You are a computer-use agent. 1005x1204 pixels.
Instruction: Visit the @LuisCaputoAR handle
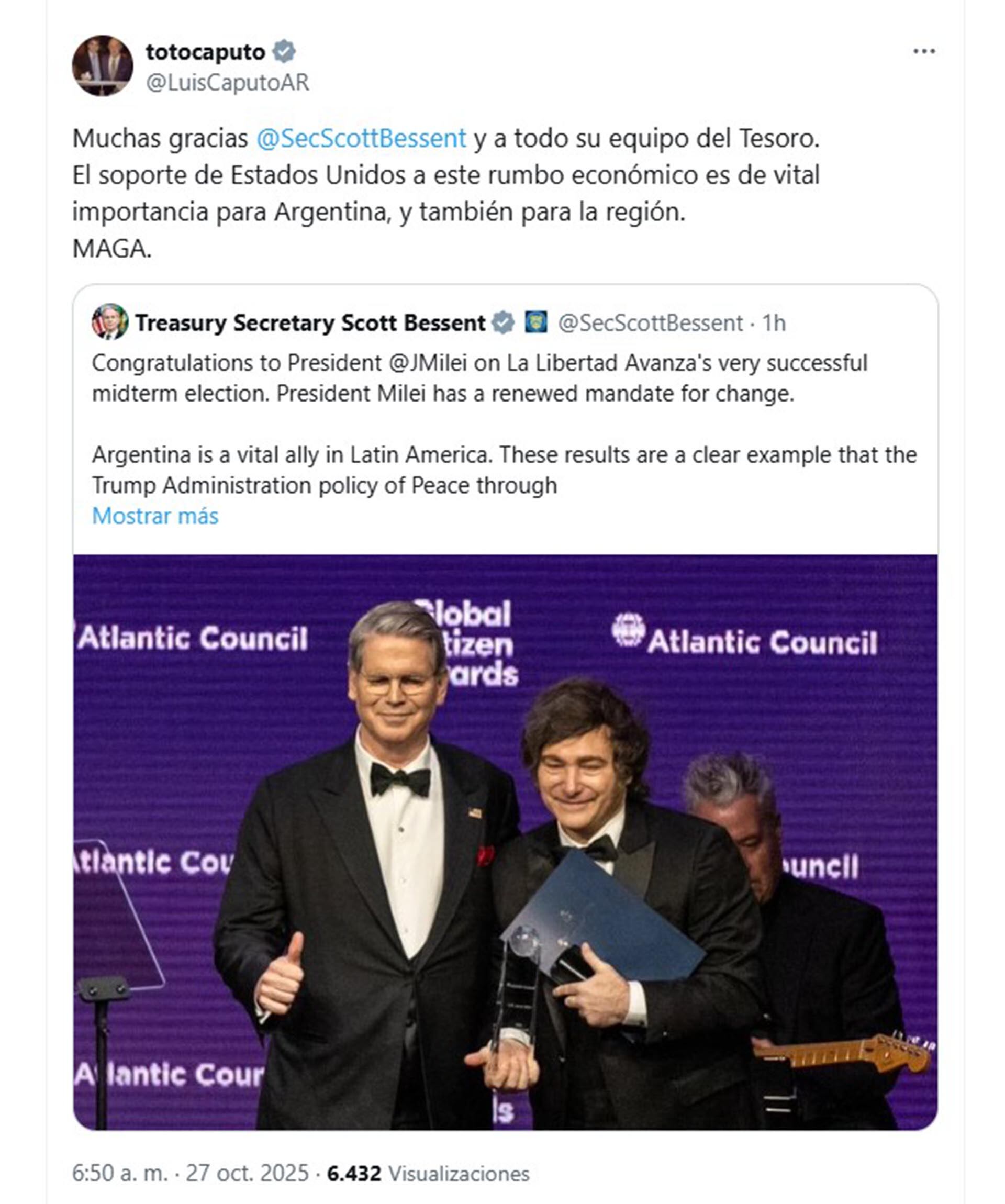tap(227, 83)
